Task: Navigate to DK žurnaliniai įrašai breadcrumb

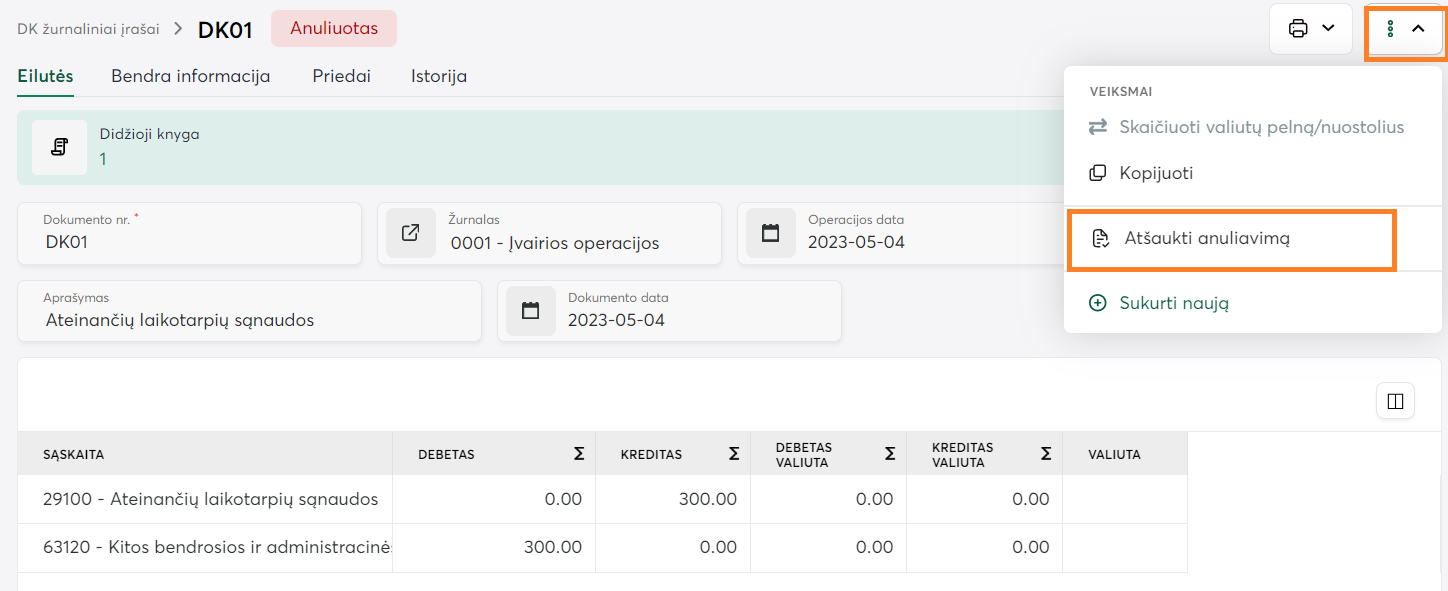Action: 88,29
